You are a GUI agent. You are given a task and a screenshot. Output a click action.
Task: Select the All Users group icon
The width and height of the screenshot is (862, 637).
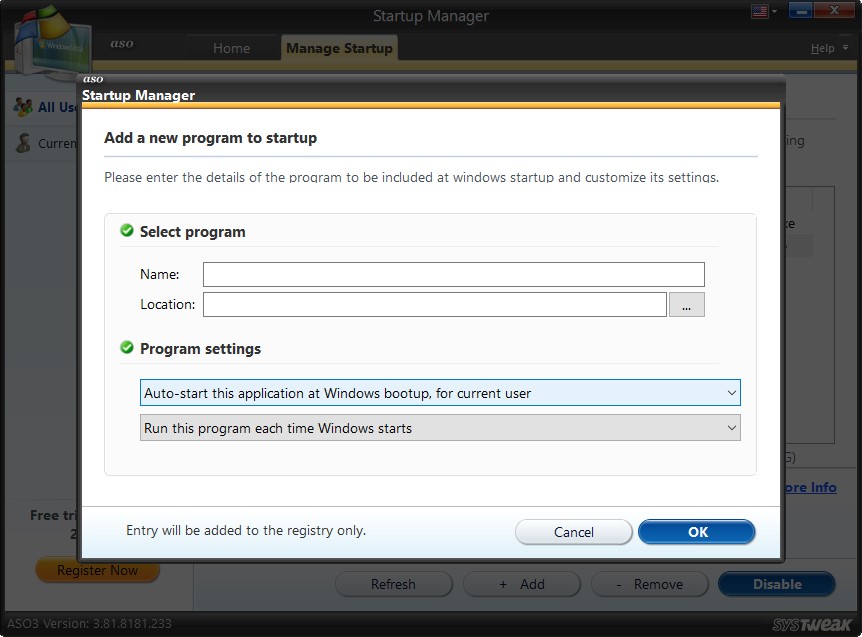tap(21, 107)
